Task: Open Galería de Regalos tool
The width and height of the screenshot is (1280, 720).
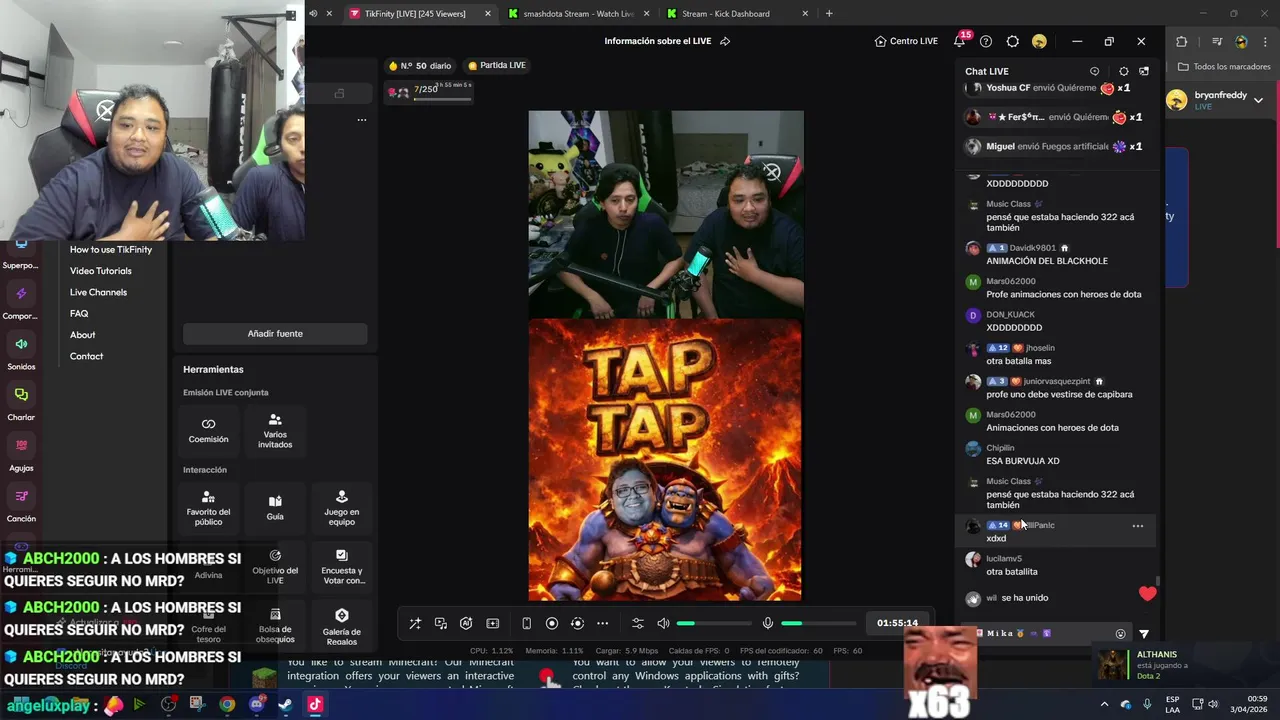Action: click(342, 626)
